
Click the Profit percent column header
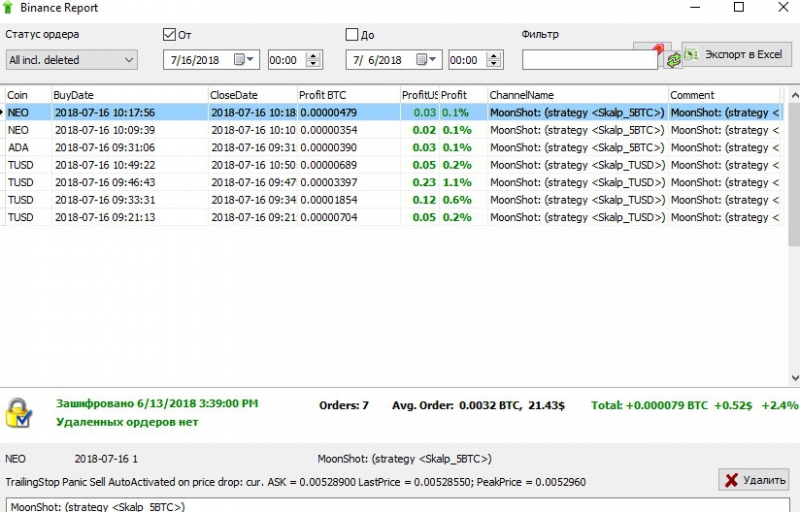pyautogui.click(x=463, y=95)
